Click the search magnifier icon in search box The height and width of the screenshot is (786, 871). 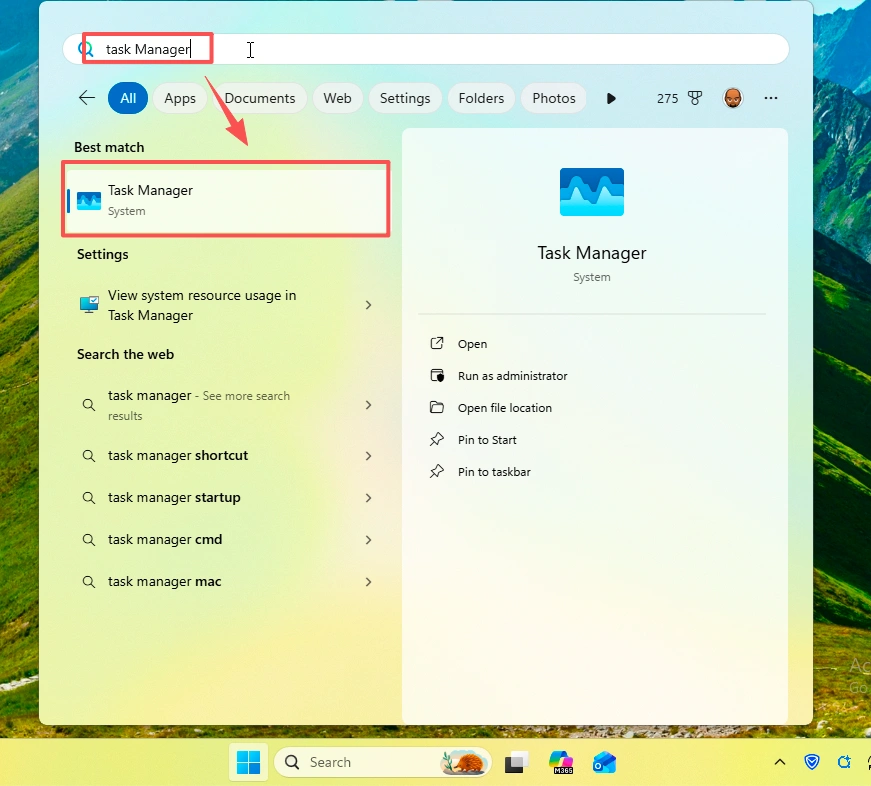click(x=86, y=49)
